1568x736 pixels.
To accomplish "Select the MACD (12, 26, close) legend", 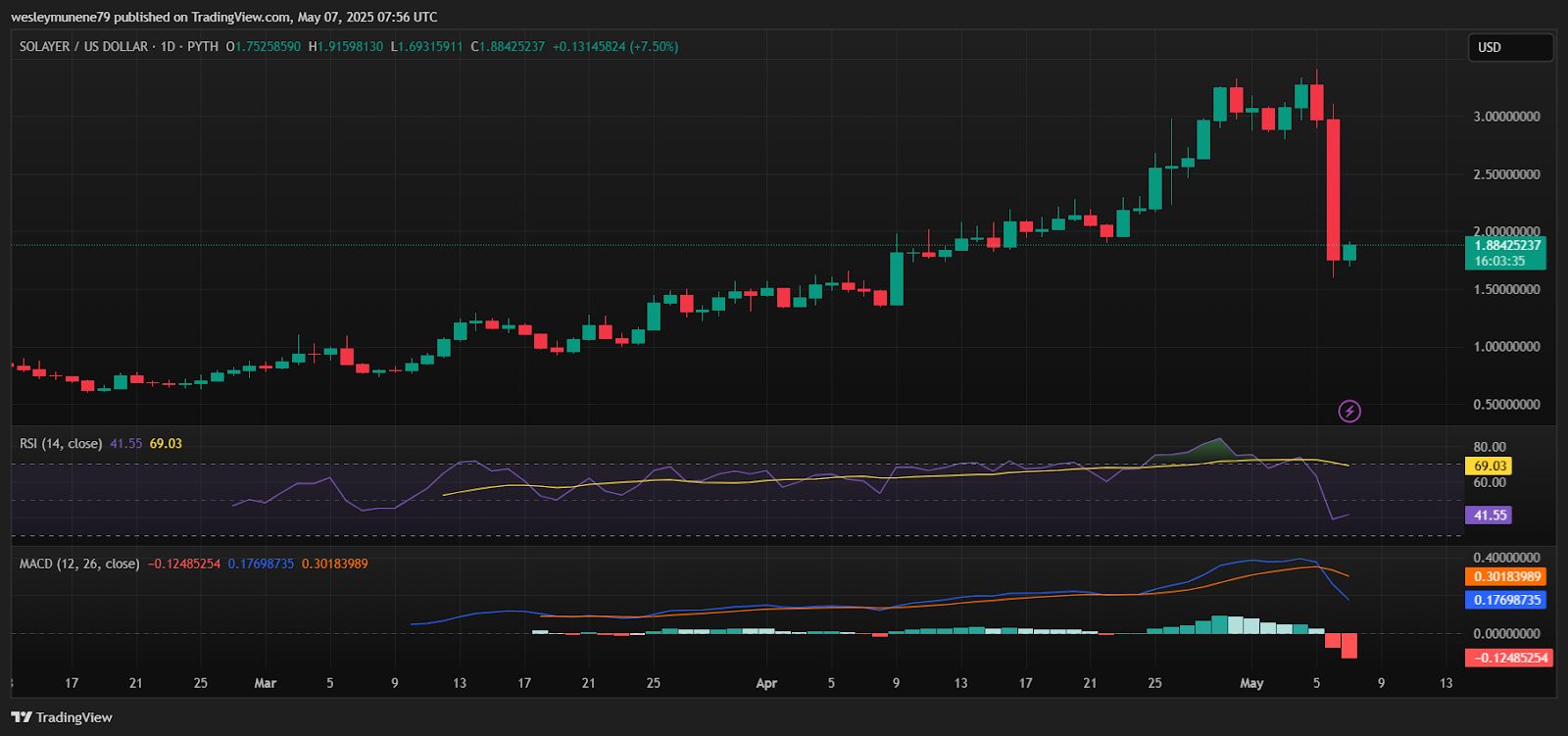I will coord(79,564).
